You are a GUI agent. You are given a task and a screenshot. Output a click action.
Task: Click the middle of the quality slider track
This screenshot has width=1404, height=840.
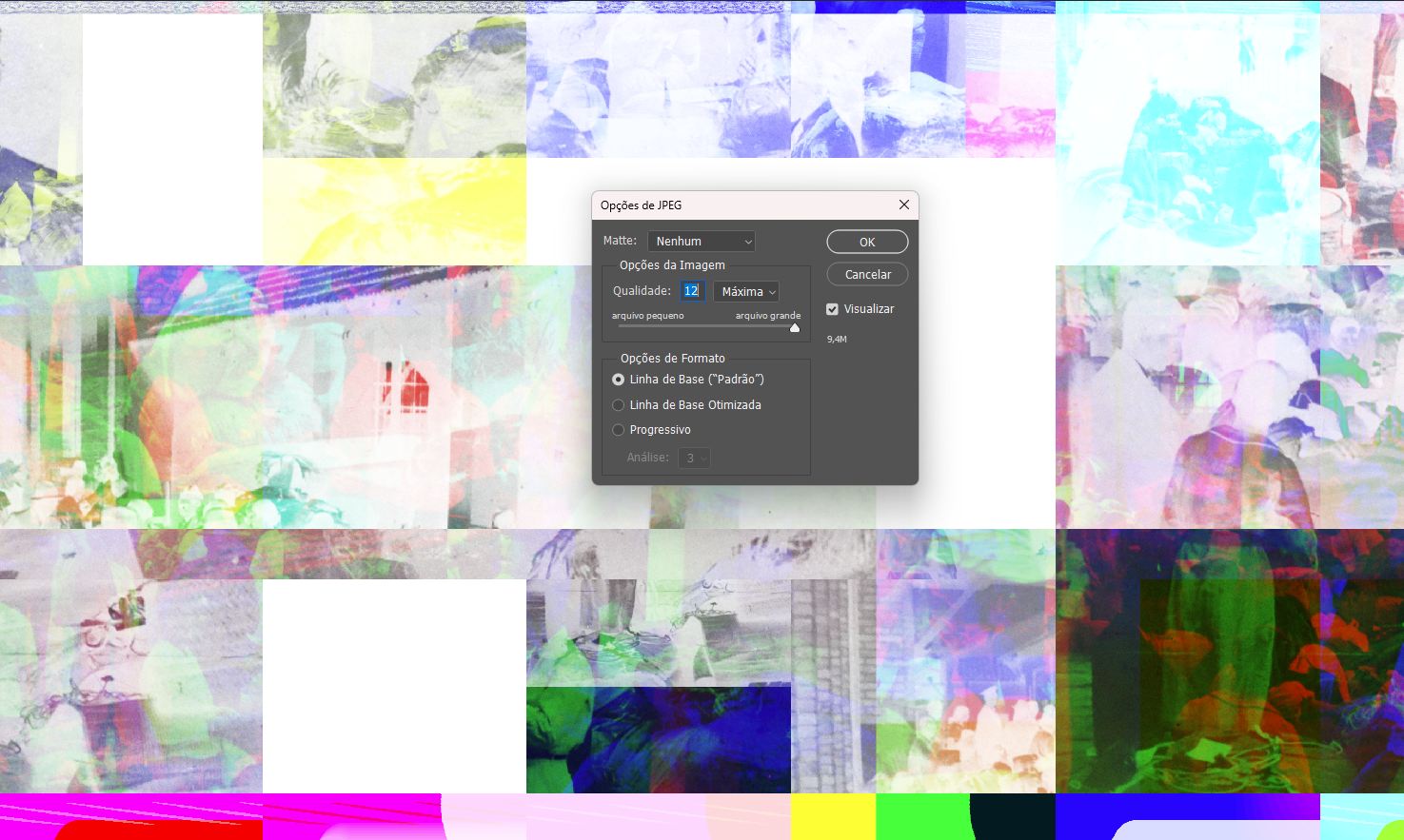pos(706,326)
